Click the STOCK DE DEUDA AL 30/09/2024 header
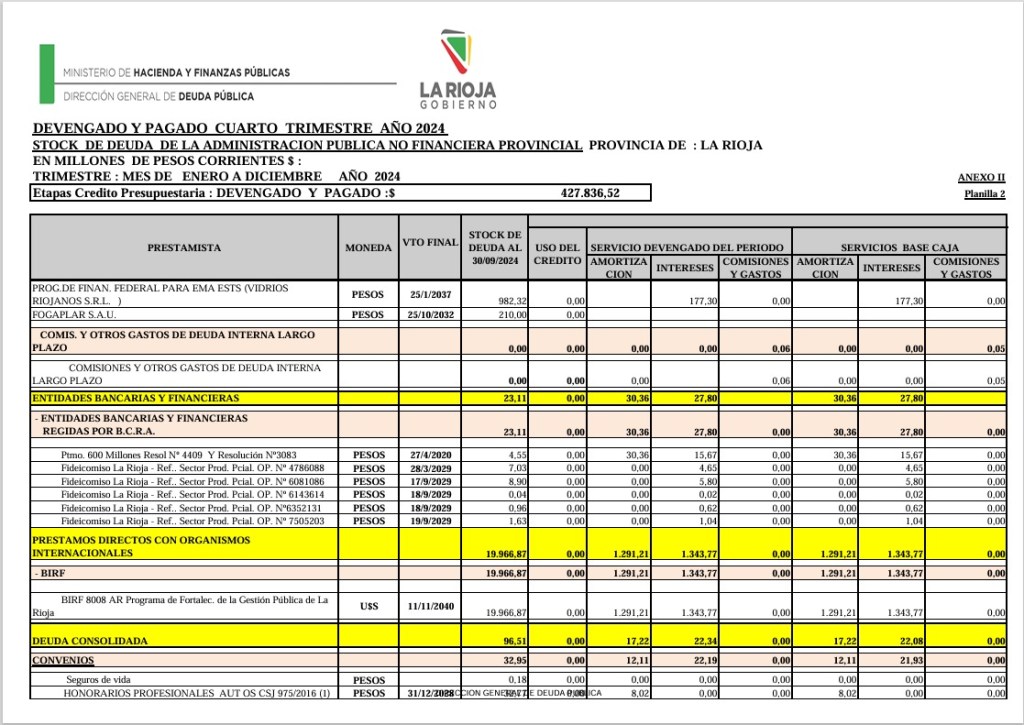 495,248
